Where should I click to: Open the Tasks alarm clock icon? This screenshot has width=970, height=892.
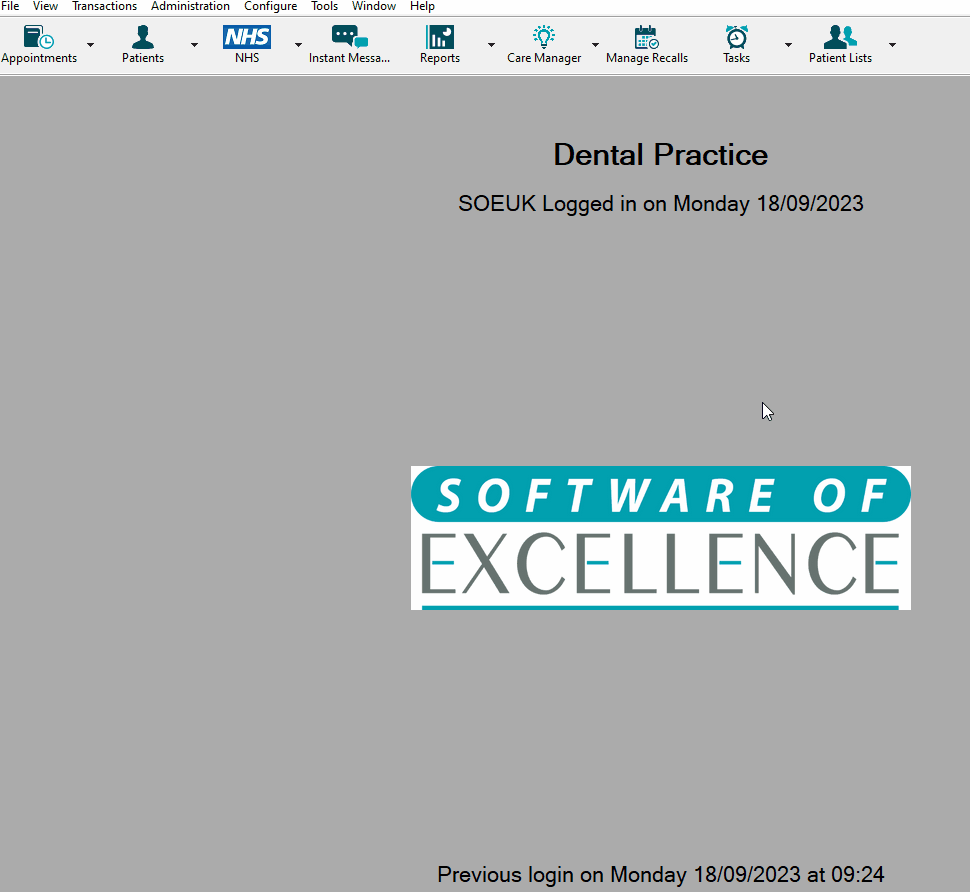pyautogui.click(x=737, y=37)
